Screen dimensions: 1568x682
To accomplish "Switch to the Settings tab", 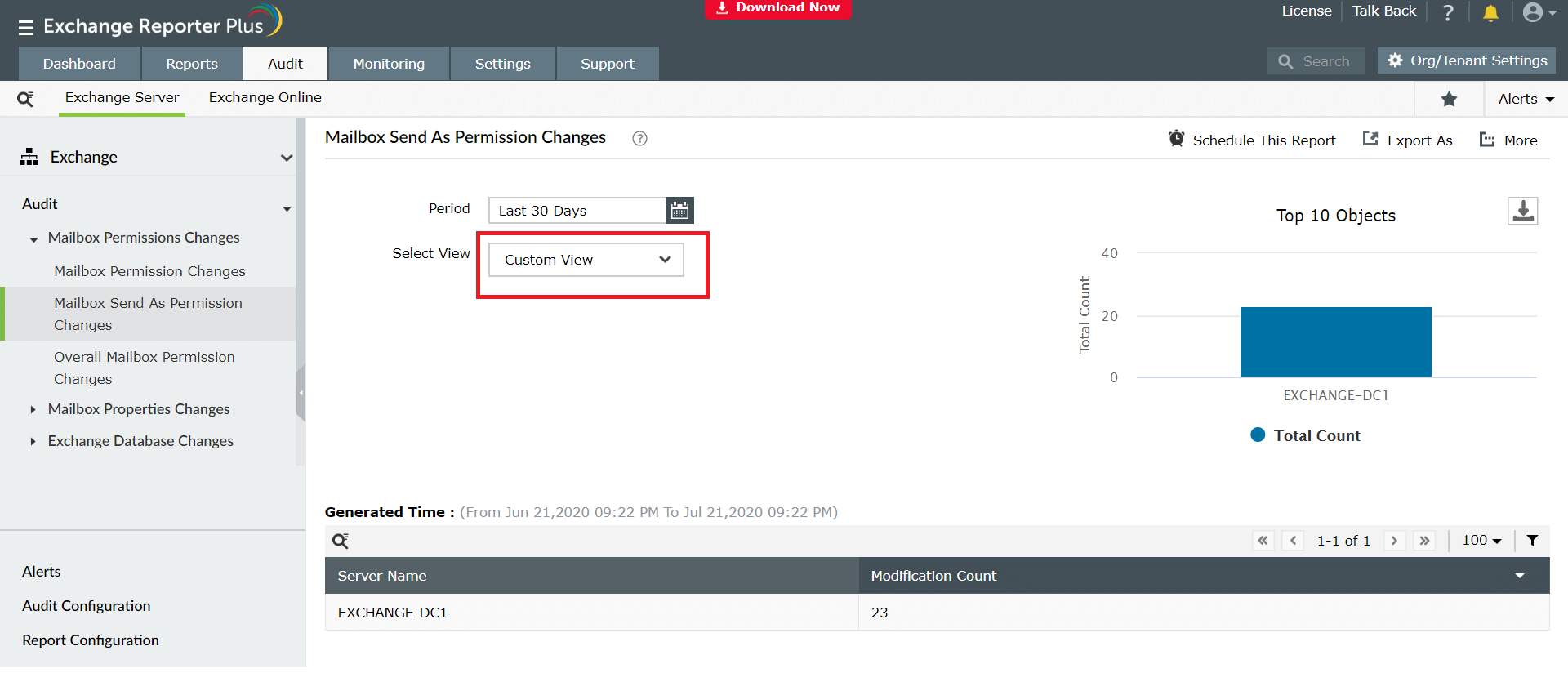I will [503, 64].
